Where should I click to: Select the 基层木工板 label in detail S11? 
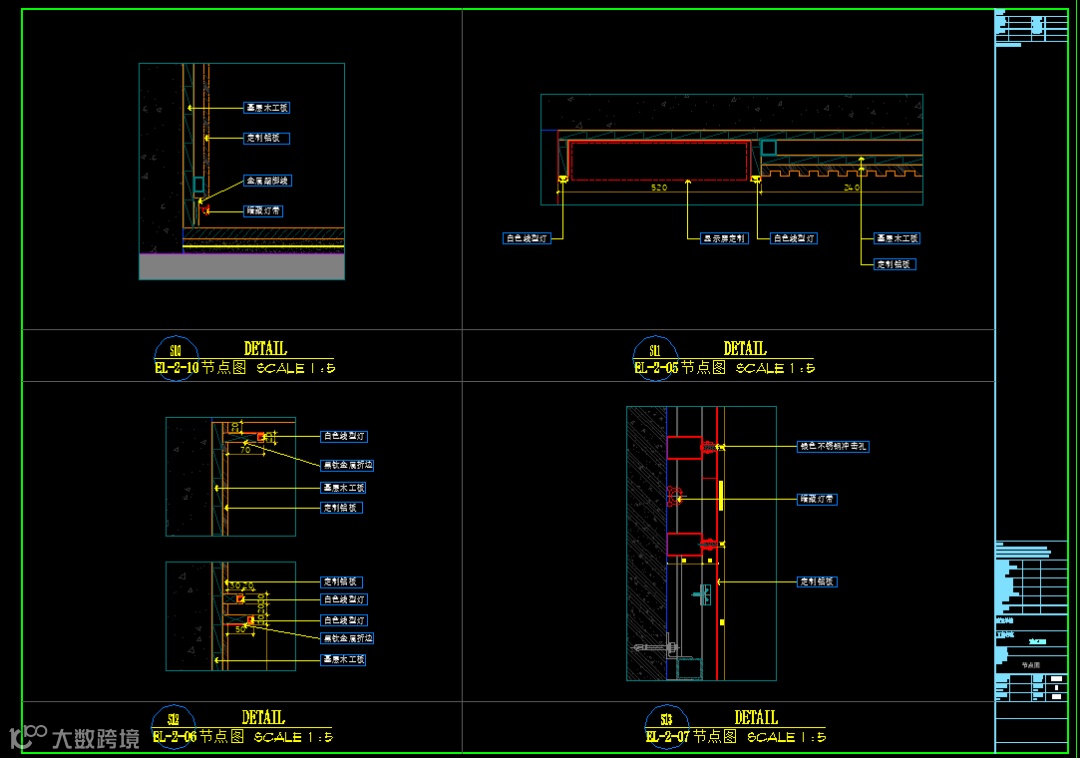click(896, 238)
